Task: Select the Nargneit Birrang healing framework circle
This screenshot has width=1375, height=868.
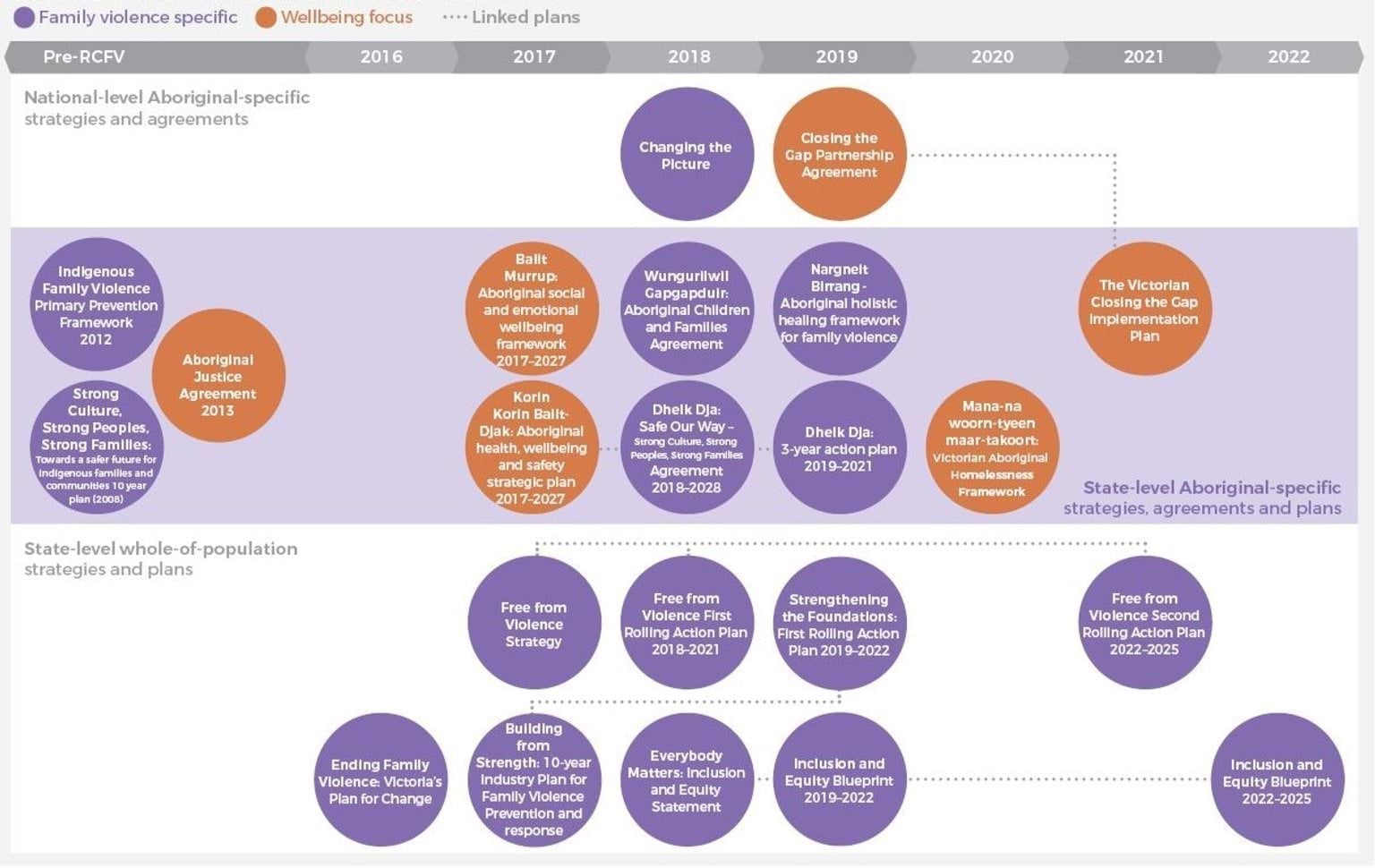Action: click(x=839, y=305)
